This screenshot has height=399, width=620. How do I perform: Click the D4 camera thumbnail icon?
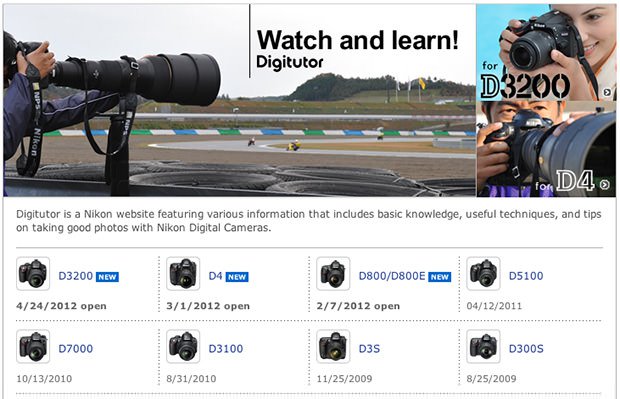tap(183, 274)
